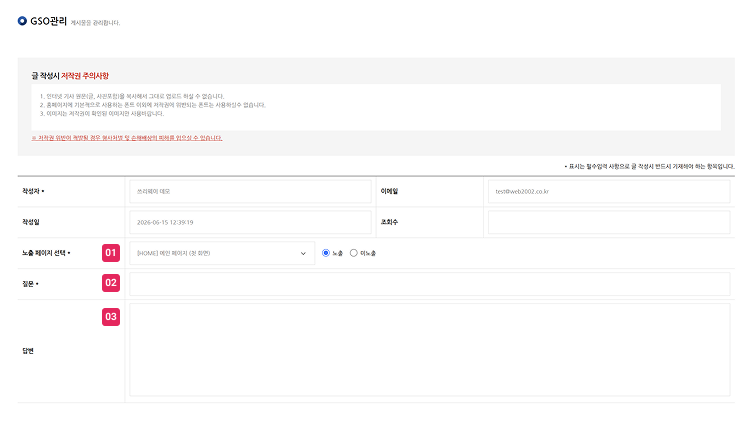
Task: Click the 질문 label
Action: coord(30,284)
